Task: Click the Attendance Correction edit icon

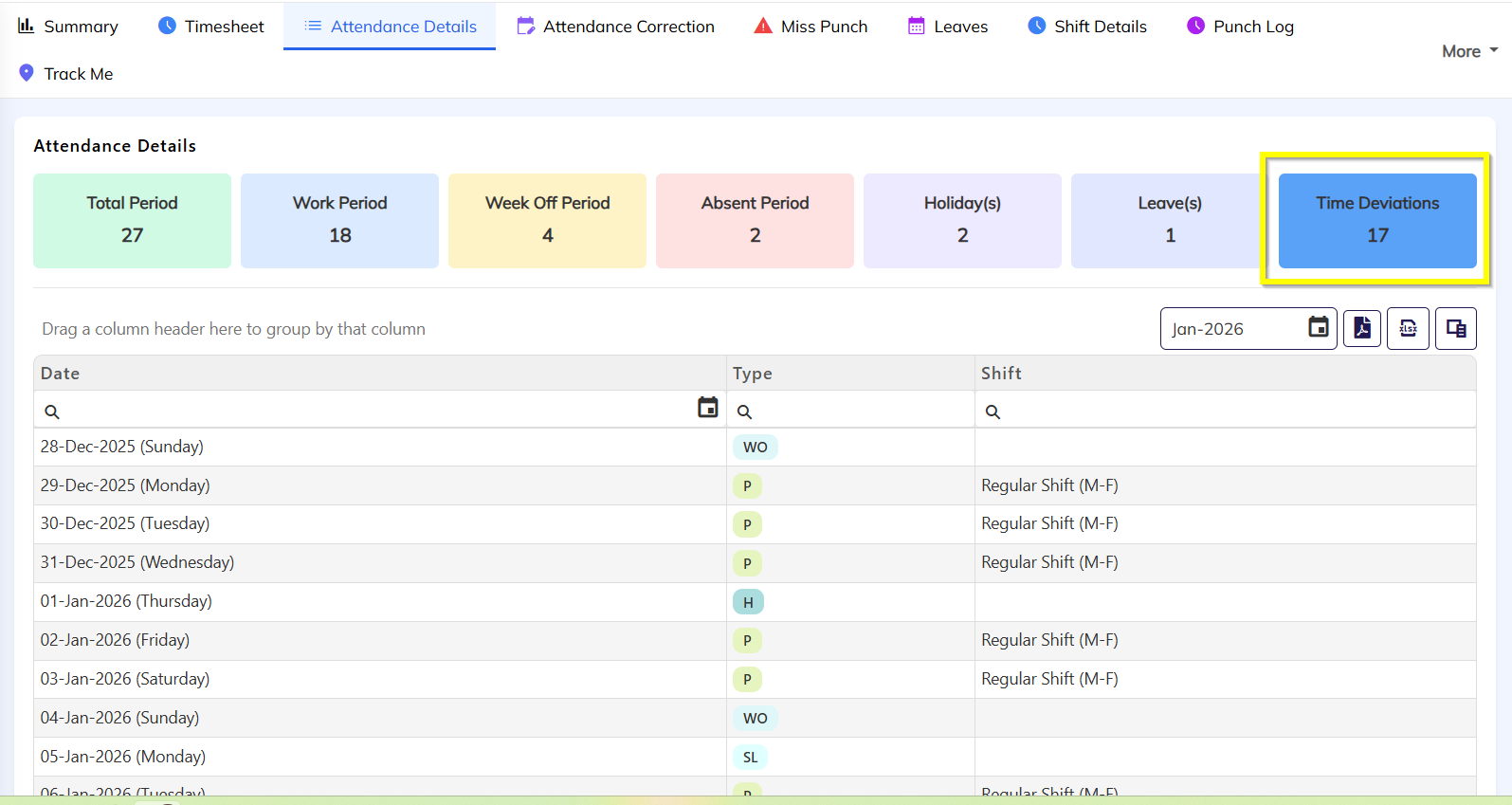Action: [525, 26]
